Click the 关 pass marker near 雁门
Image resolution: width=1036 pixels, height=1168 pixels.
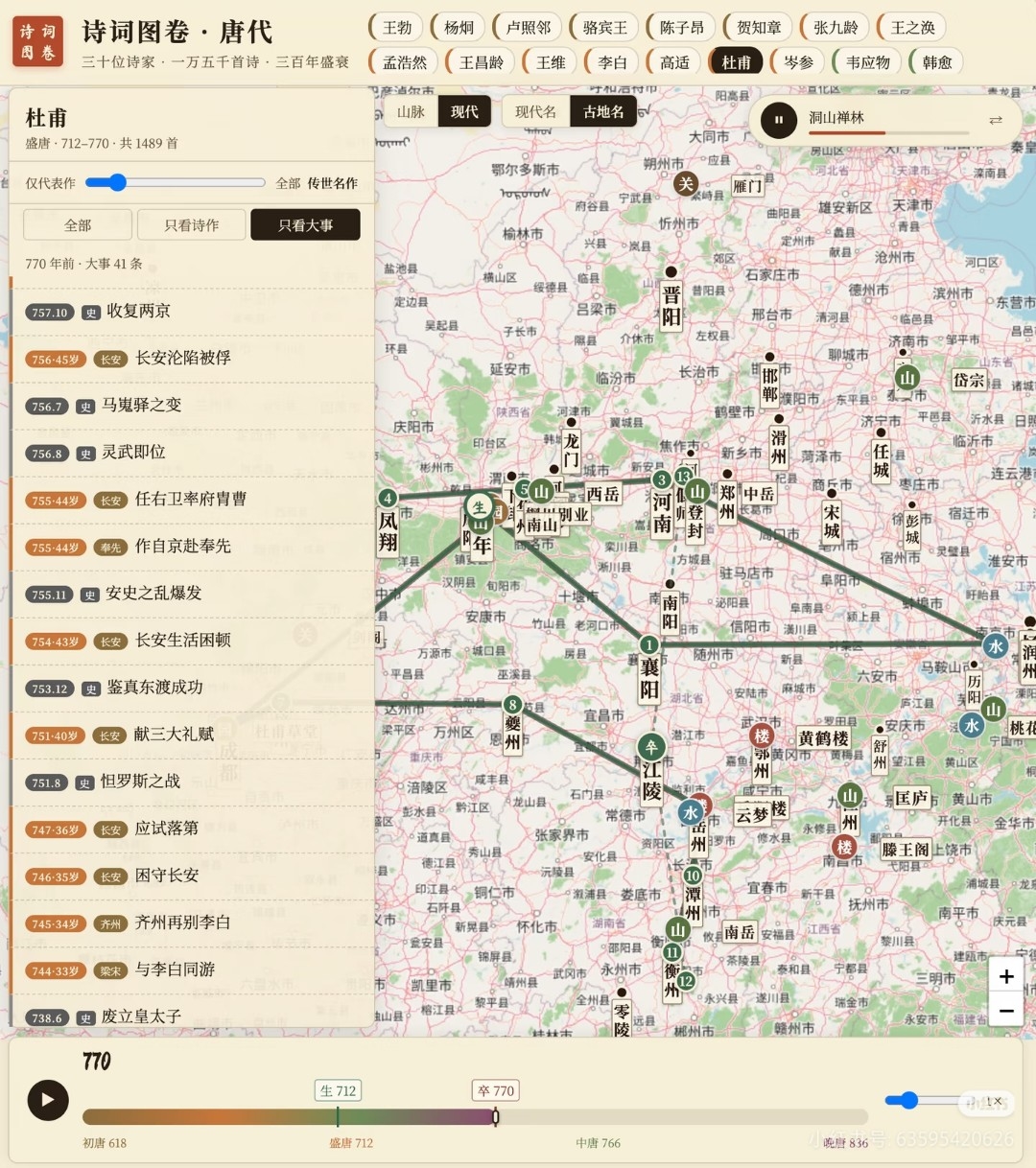tap(685, 183)
